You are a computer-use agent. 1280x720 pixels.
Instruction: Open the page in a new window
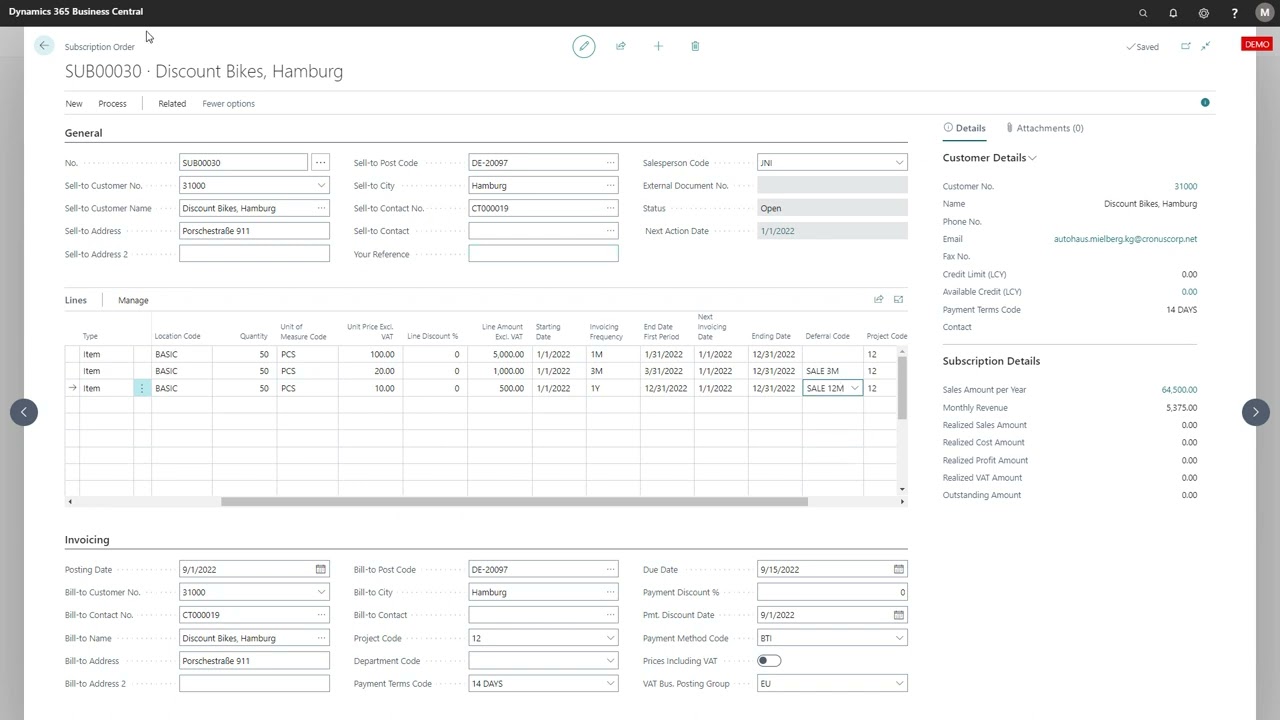tap(1186, 46)
